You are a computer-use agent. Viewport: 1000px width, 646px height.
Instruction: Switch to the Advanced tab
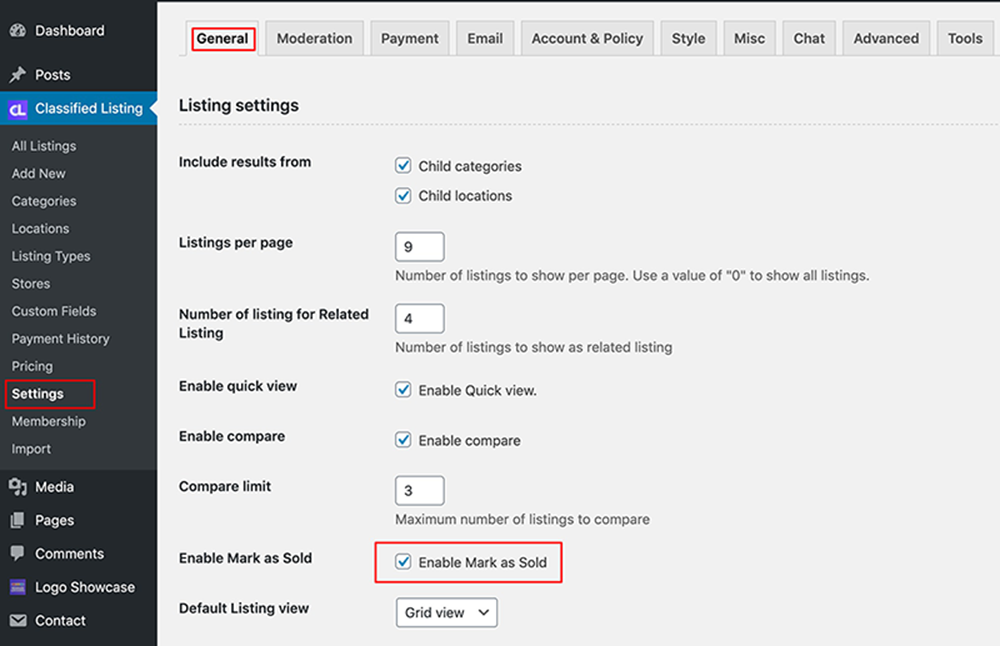pos(886,38)
